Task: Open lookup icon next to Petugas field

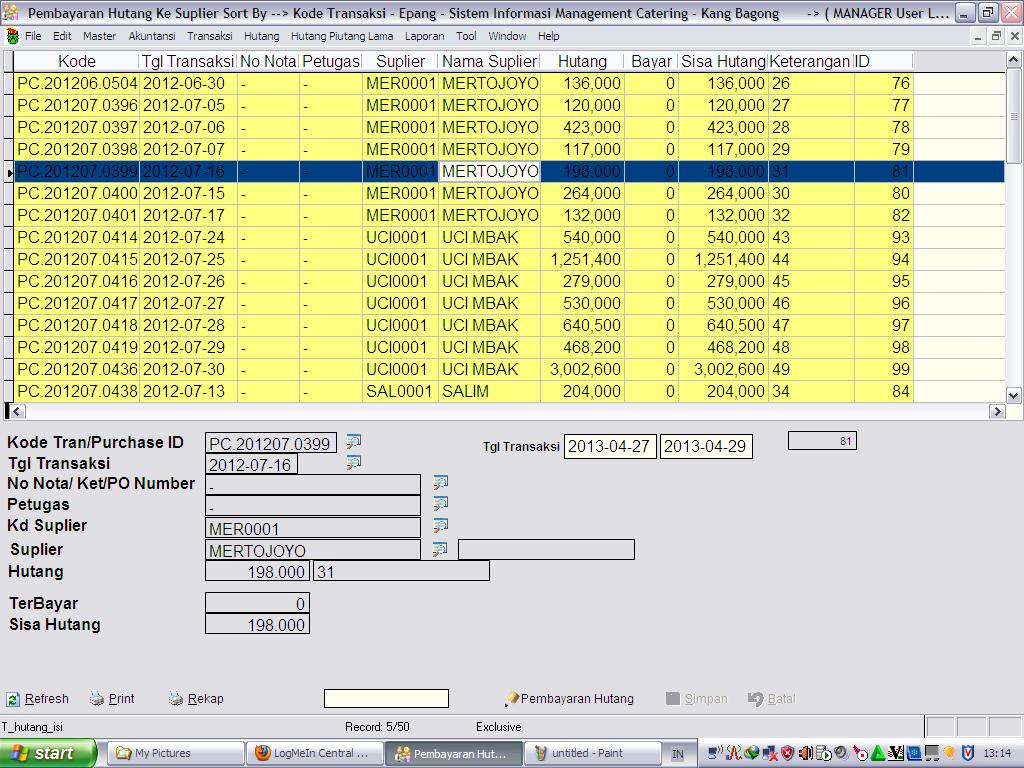Action: 440,504
